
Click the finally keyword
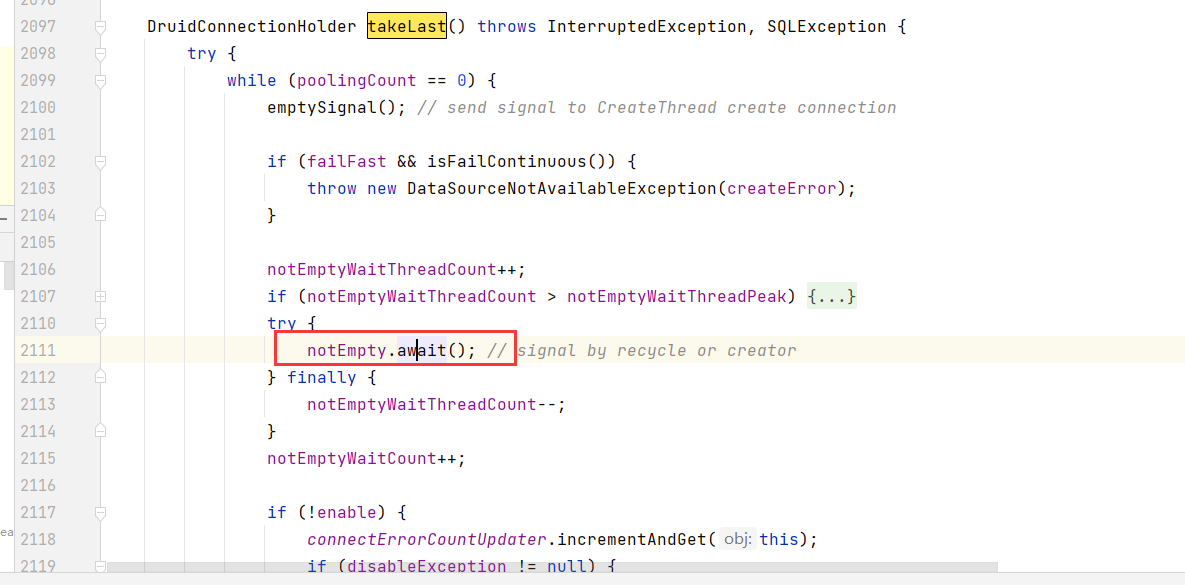[322, 377]
